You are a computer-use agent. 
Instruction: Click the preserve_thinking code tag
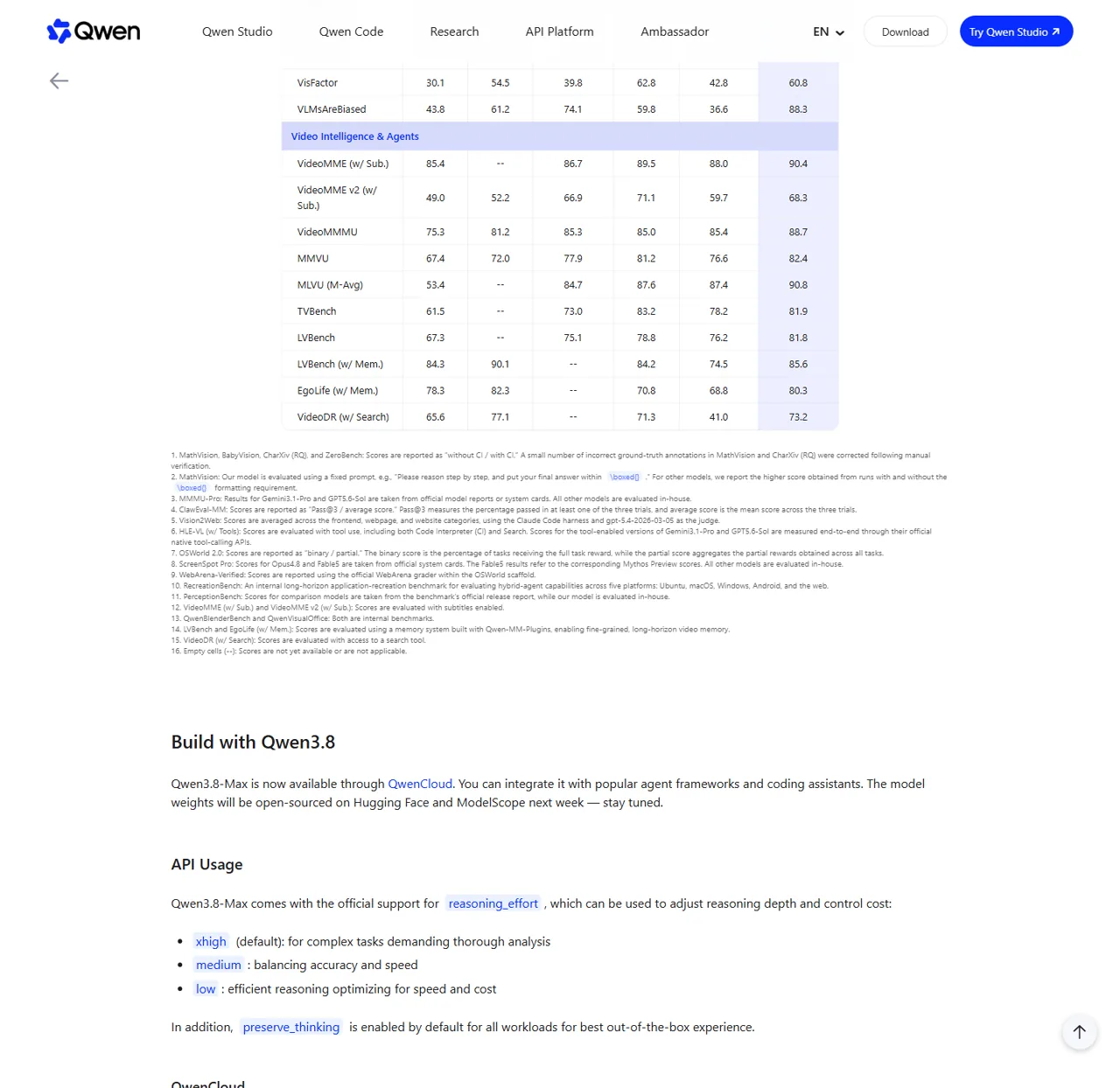(x=291, y=1027)
